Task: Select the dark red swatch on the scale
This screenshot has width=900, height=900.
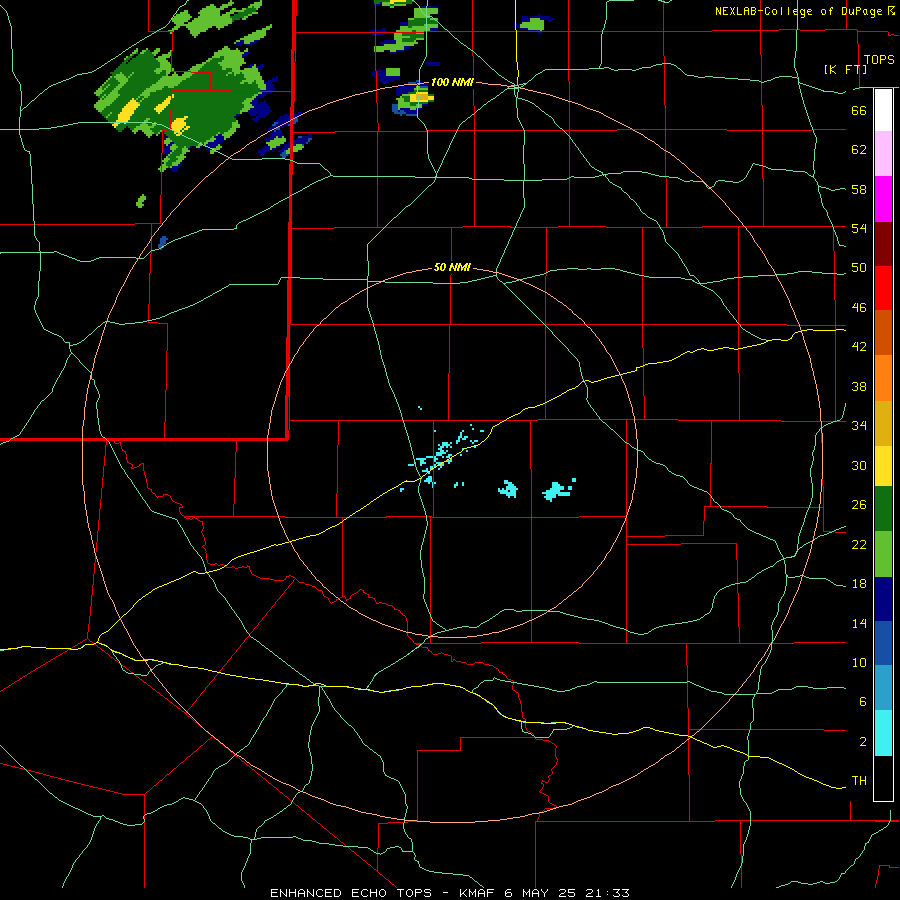Action: pyautogui.click(x=883, y=244)
